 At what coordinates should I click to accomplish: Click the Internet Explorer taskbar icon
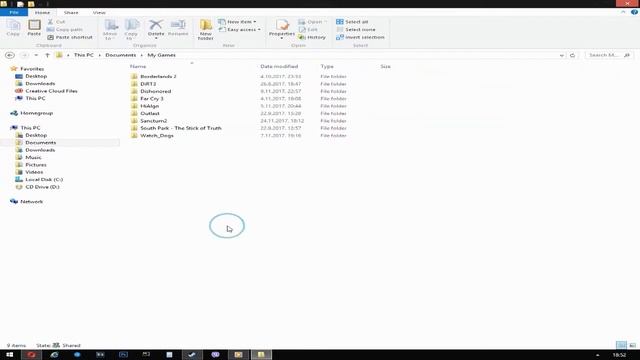click(54, 355)
